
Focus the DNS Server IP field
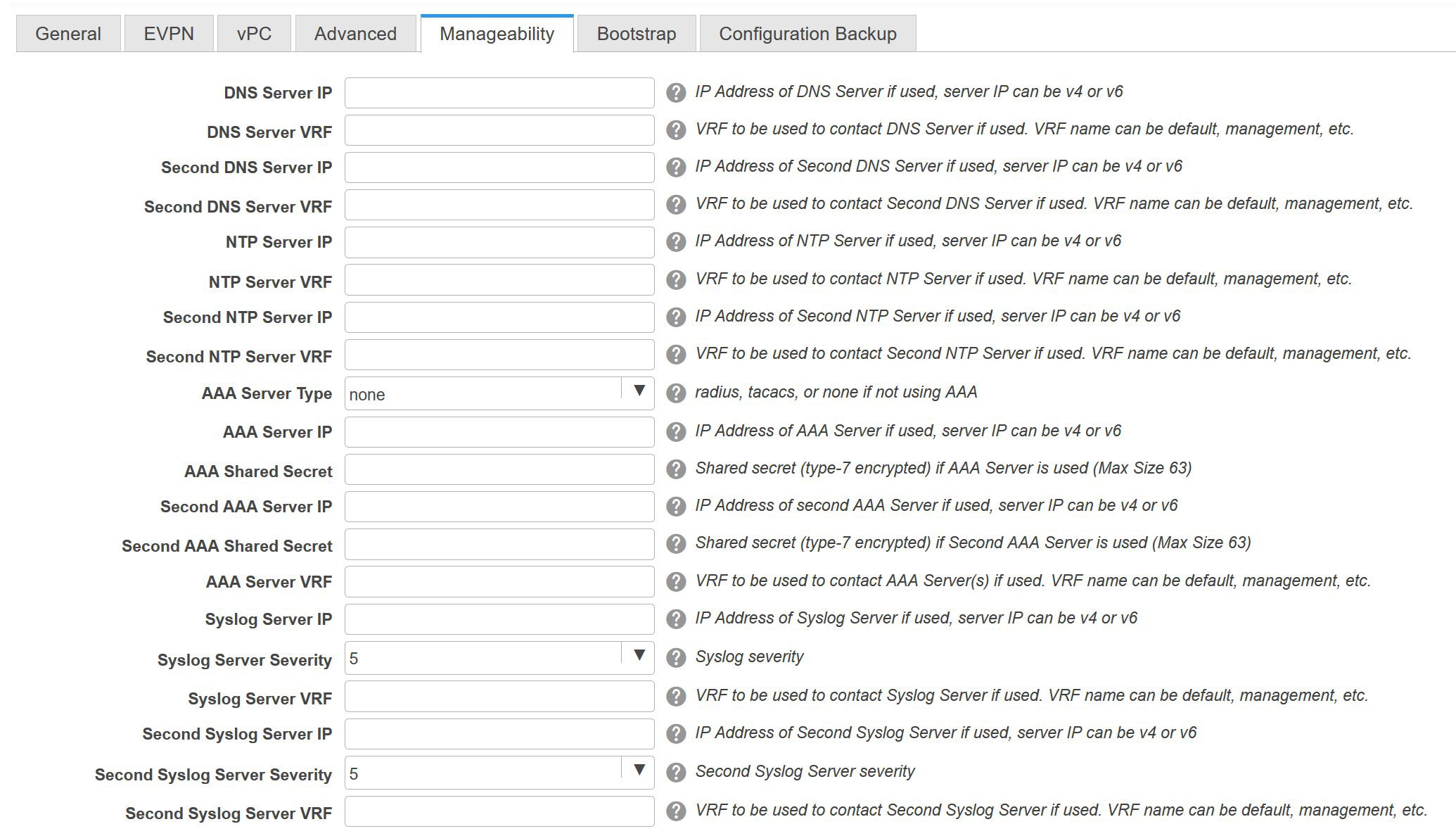tap(499, 93)
